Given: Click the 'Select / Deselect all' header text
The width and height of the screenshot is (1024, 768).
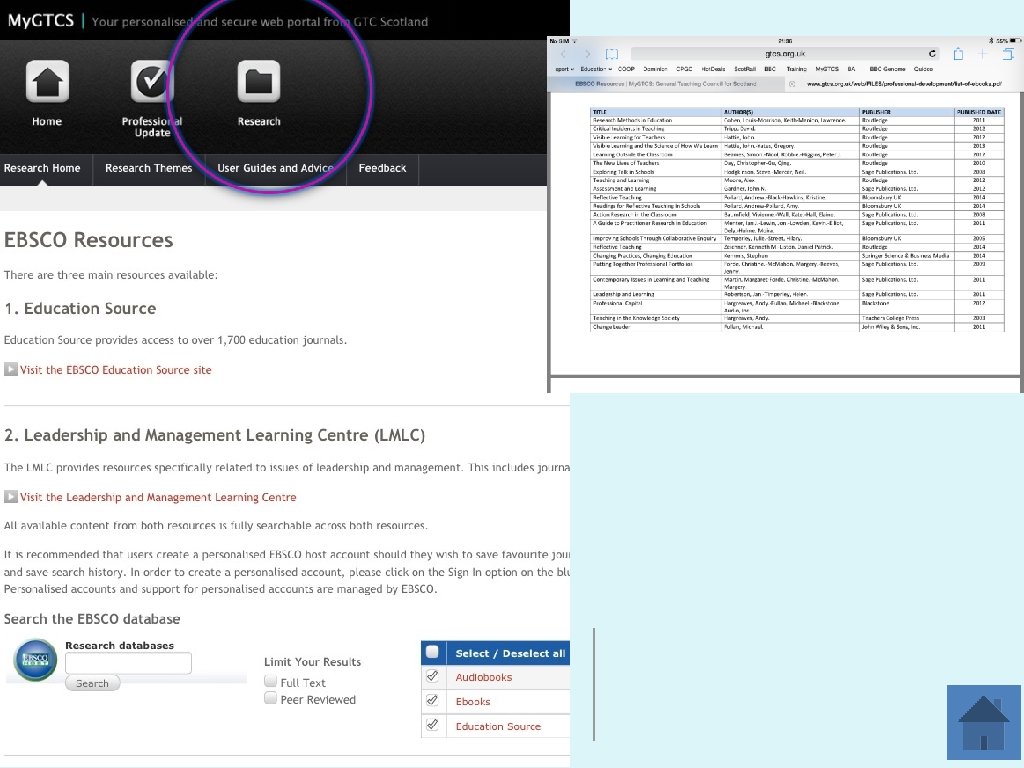Looking at the screenshot, I should point(510,653).
